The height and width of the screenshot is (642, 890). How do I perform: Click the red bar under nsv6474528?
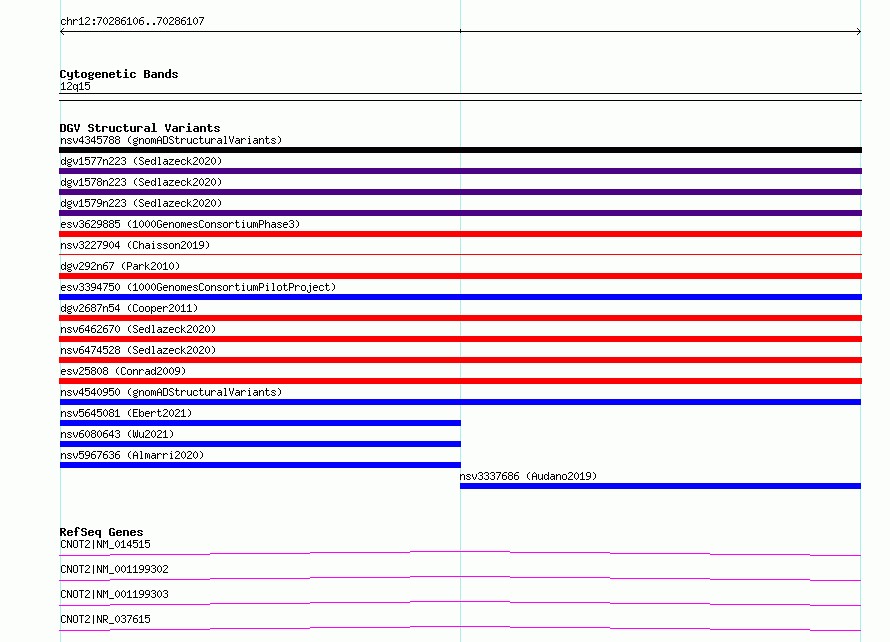(460, 360)
